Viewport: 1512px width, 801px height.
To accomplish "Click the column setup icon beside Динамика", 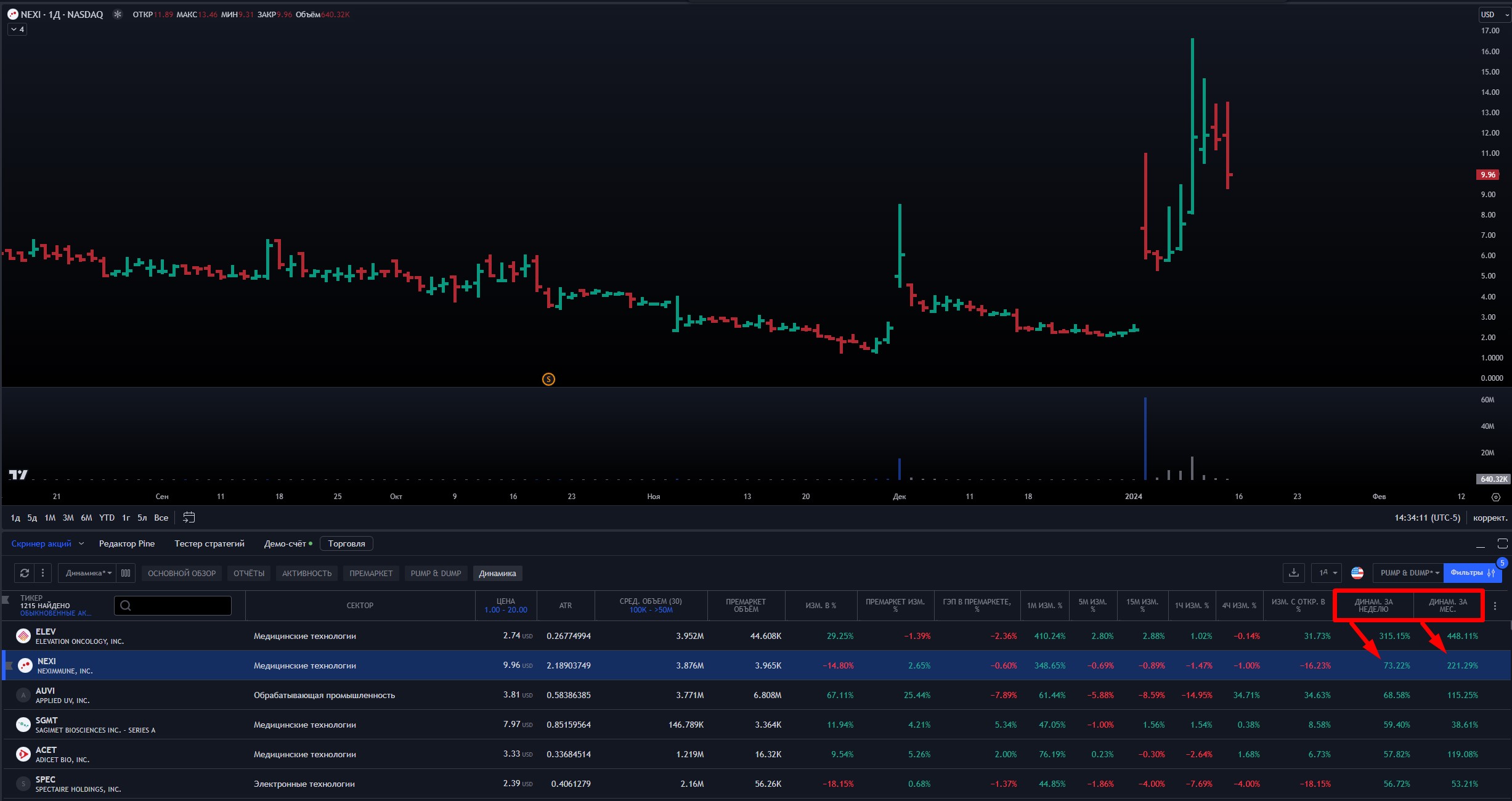I will point(126,573).
